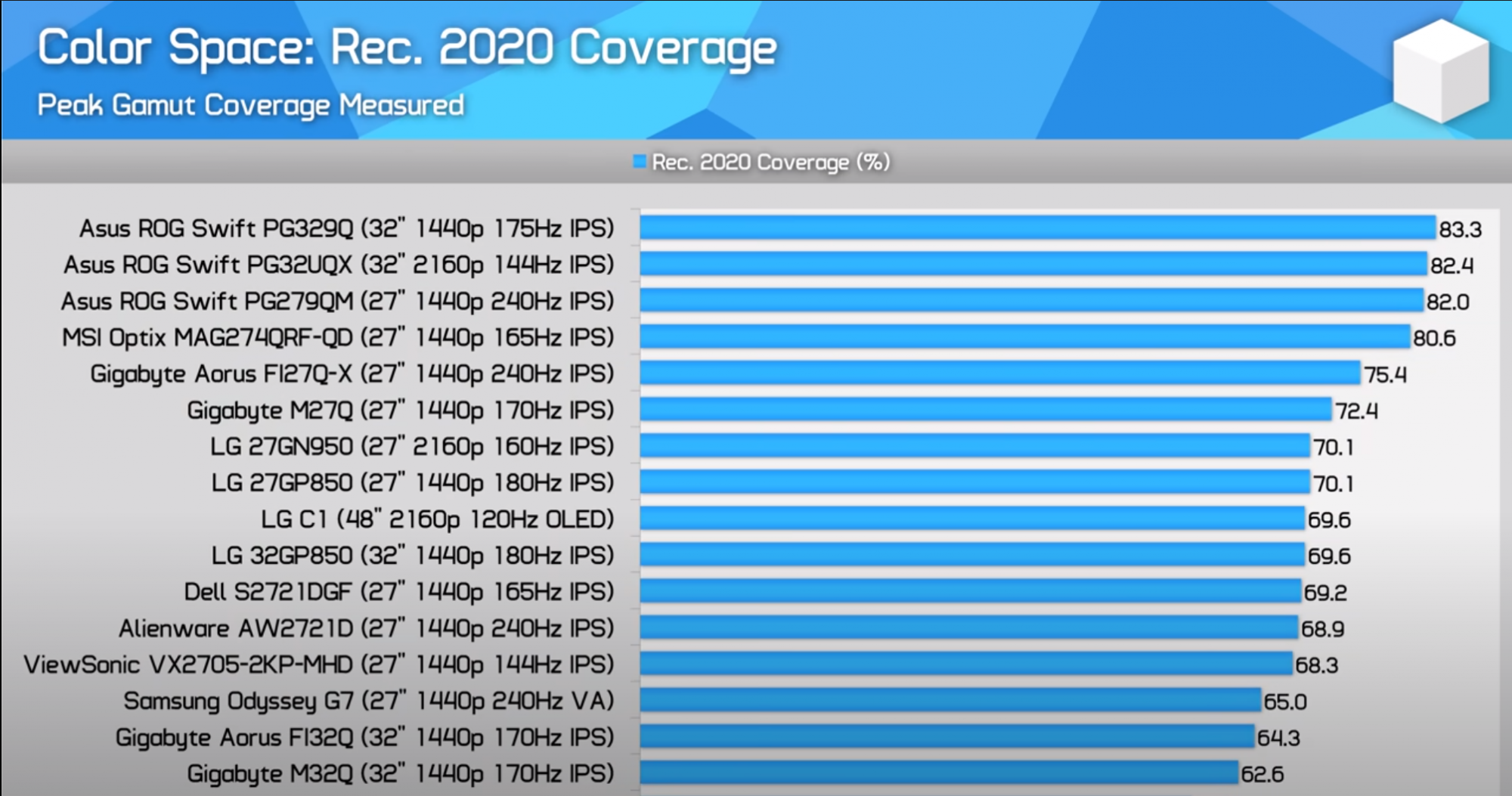Click the 69.6 value for LG C1
This screenshot has width=1512, height=796.
point(1329,519)
